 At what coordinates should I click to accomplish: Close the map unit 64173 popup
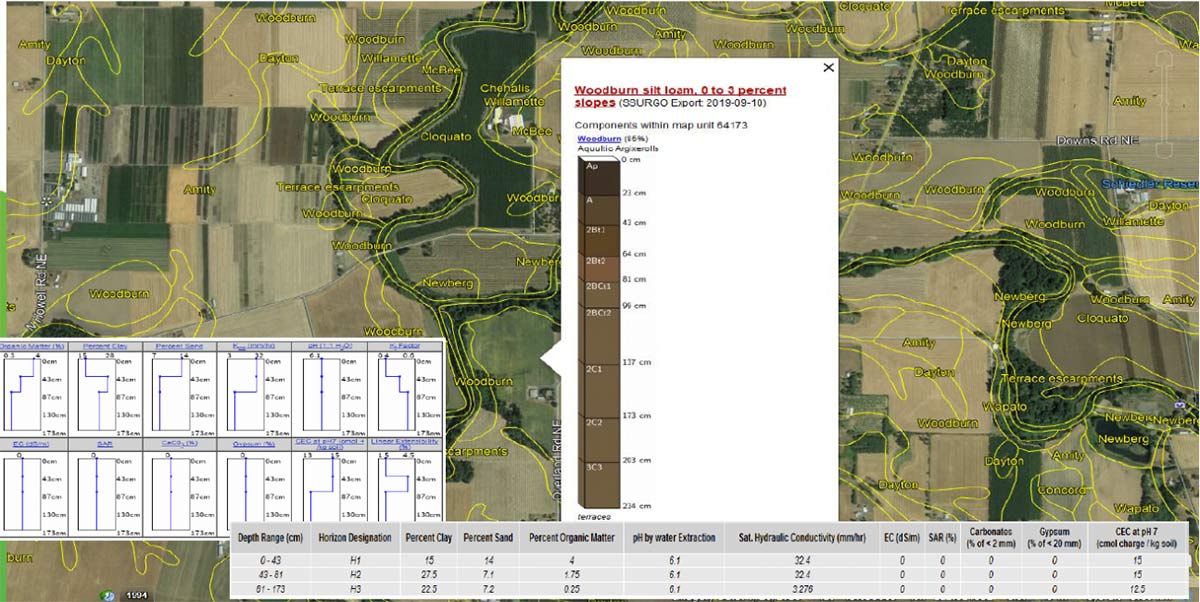pos(828,67)
